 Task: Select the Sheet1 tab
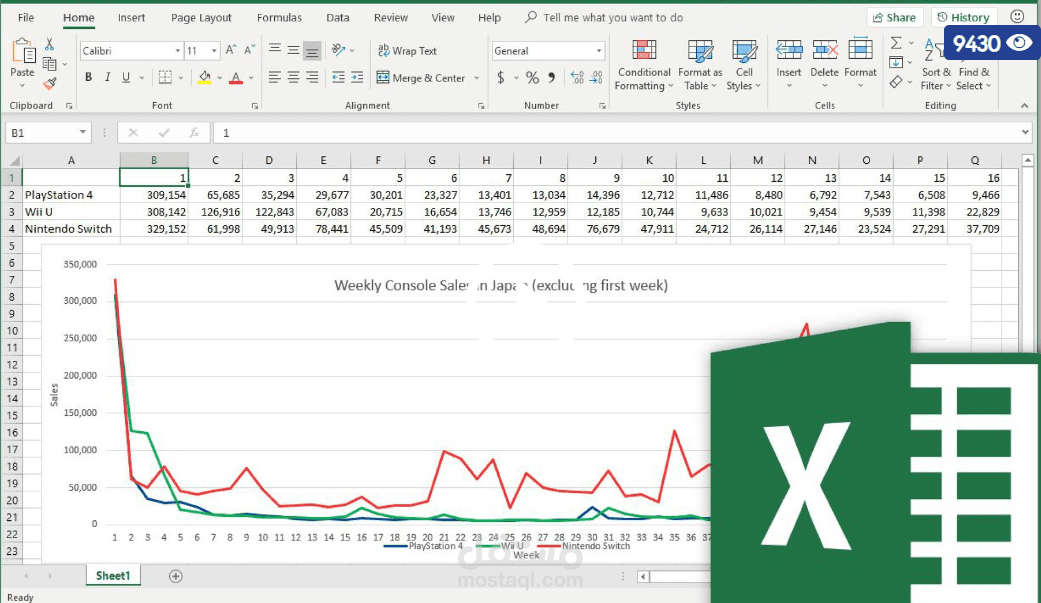(113, 576)
